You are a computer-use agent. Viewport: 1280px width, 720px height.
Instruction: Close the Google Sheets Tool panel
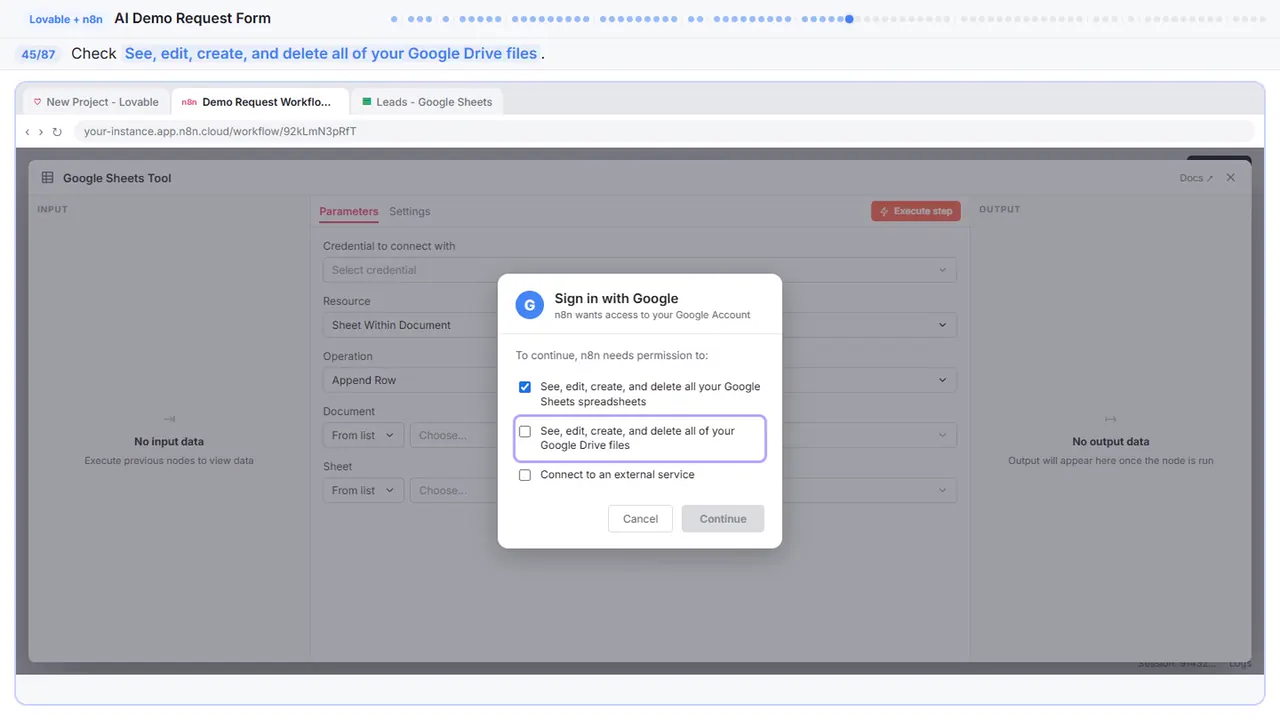(x=1231, y=178)
